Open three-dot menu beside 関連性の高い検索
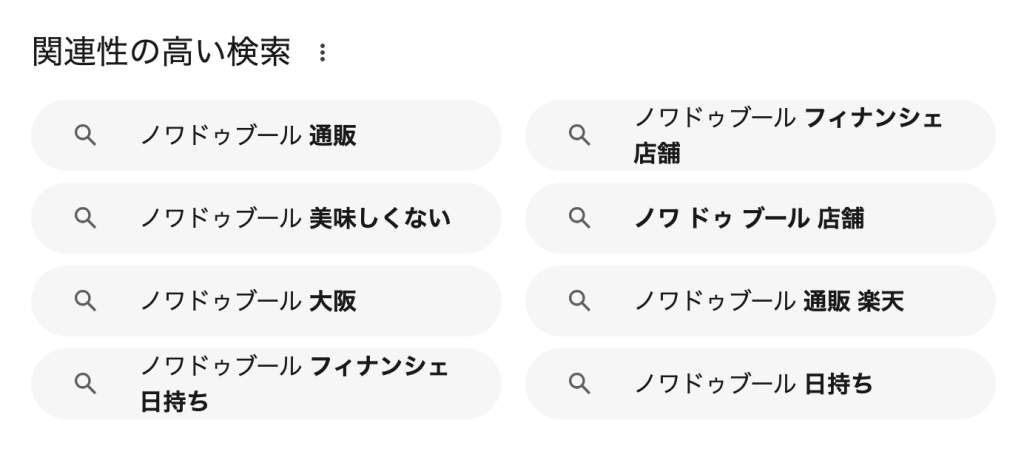 [x=322, y=53]
